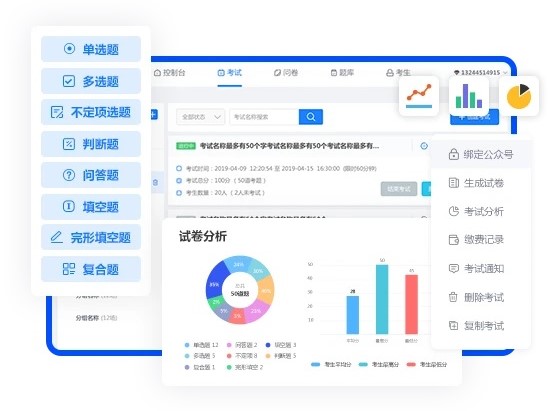Click the pie icon beside 考试分析
The image size is (548, 411).
453,211
